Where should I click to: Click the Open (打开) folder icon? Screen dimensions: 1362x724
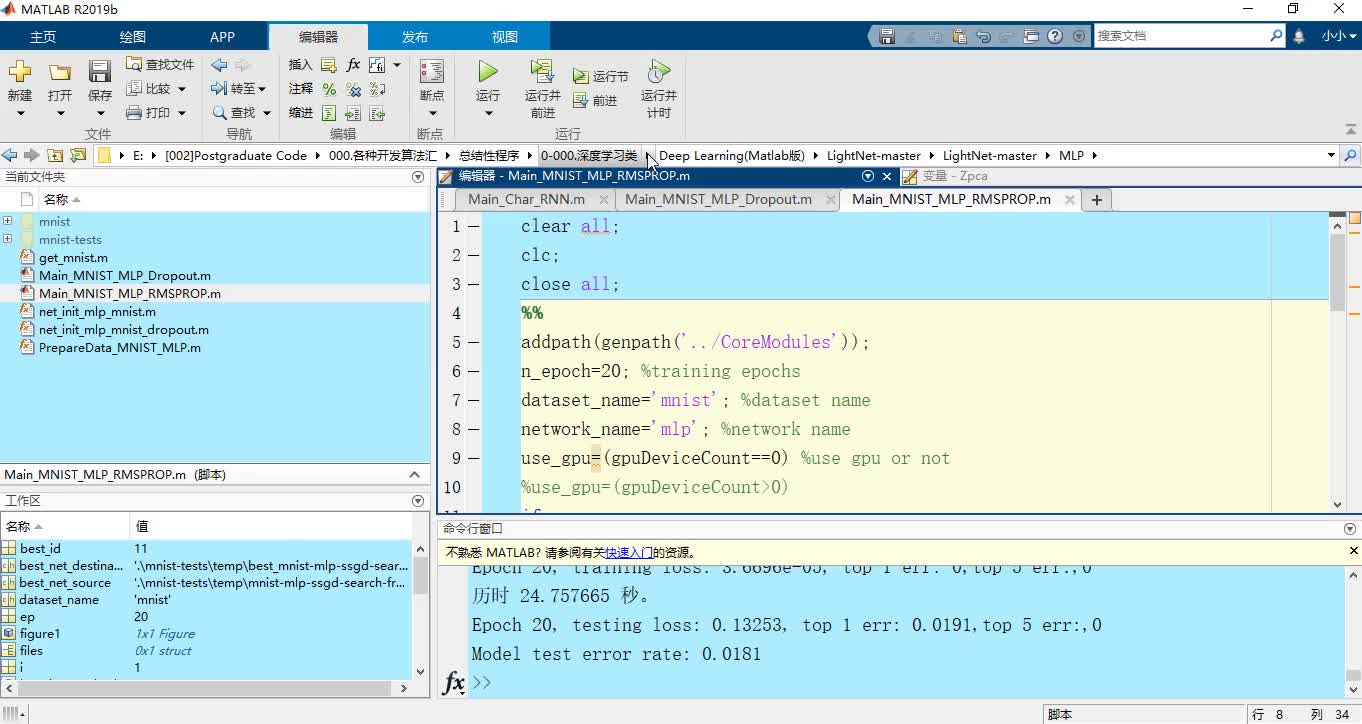point(60,73)
